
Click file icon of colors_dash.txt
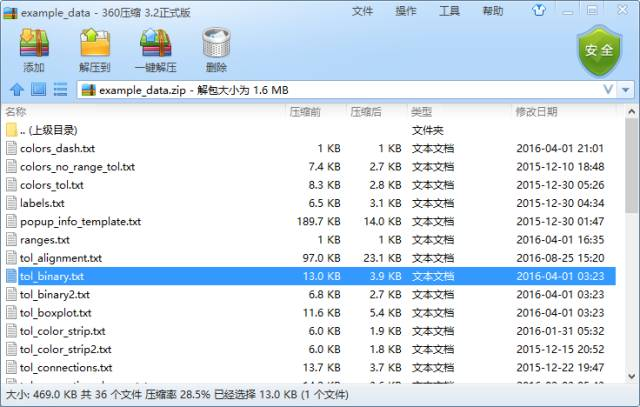(12, 148)
